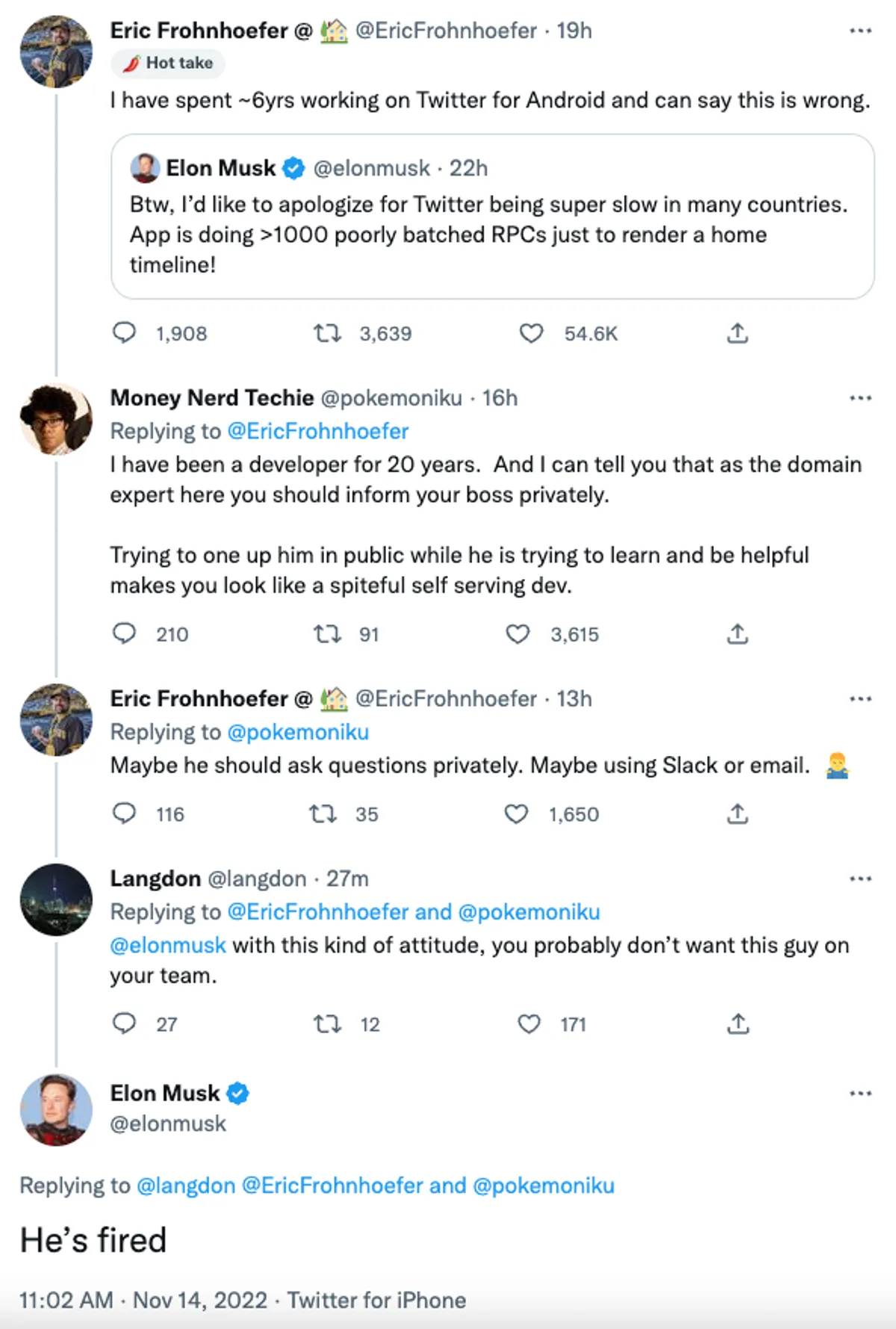Viewport: 896px width, 1329px height.
Task: Retweet Money Nerd Techie's reply
Action: (327, 634)
